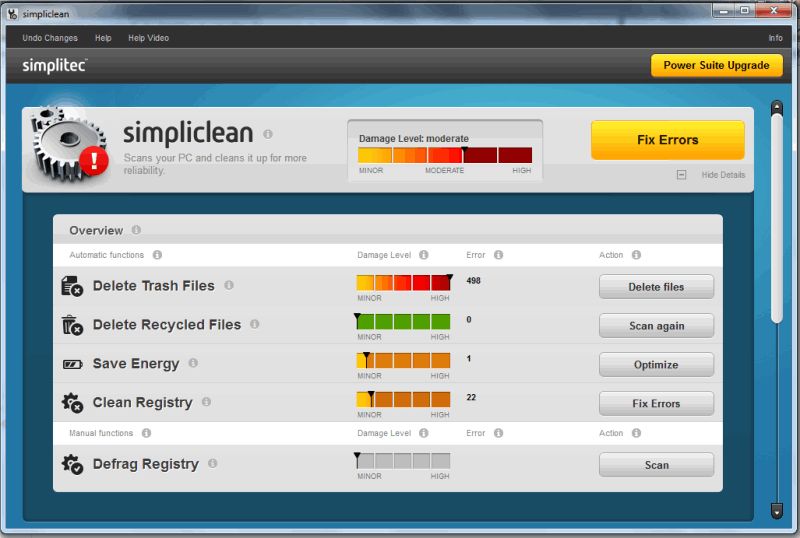The image size is (800, 538).
Task: Click the info icon next to simpliclean title
Action: coord(268,134)
